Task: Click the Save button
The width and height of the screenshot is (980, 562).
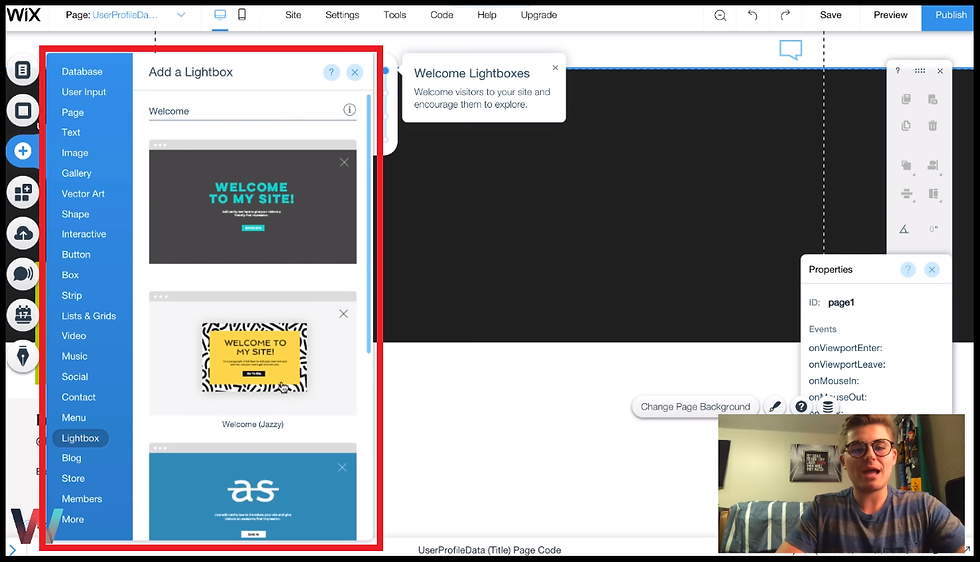Action: pyautogui.click(x=831, y=15)
